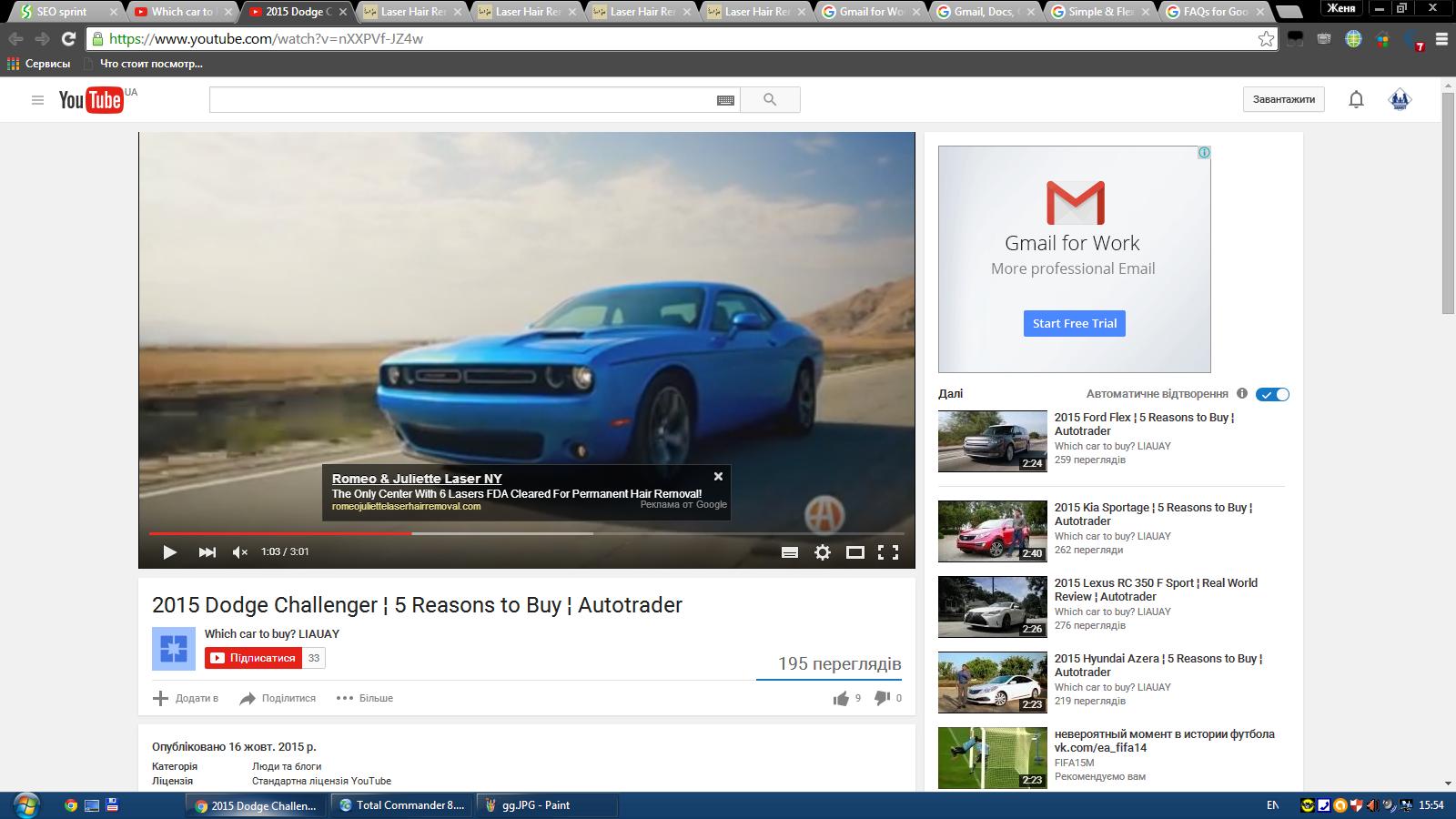Image resolution: width=1456 pixels, height=819 pixels.
Task: Open the Windows Start menu
Action: click(25, 805)
